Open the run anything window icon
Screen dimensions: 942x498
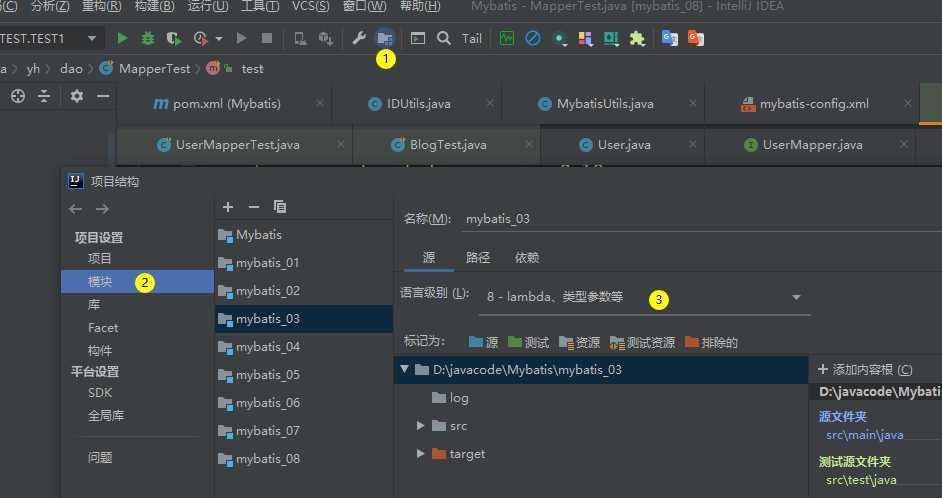(x=418, y=38)
